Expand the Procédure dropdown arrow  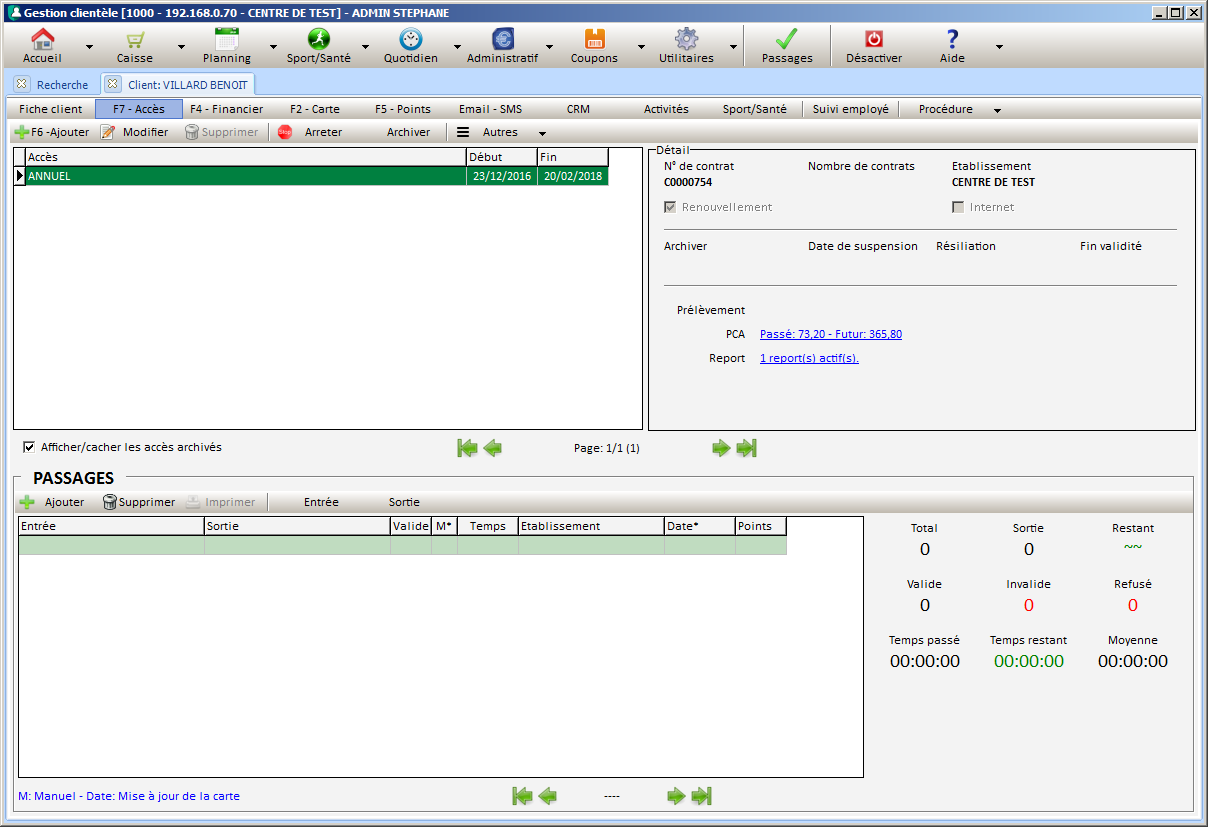point(997,110)
